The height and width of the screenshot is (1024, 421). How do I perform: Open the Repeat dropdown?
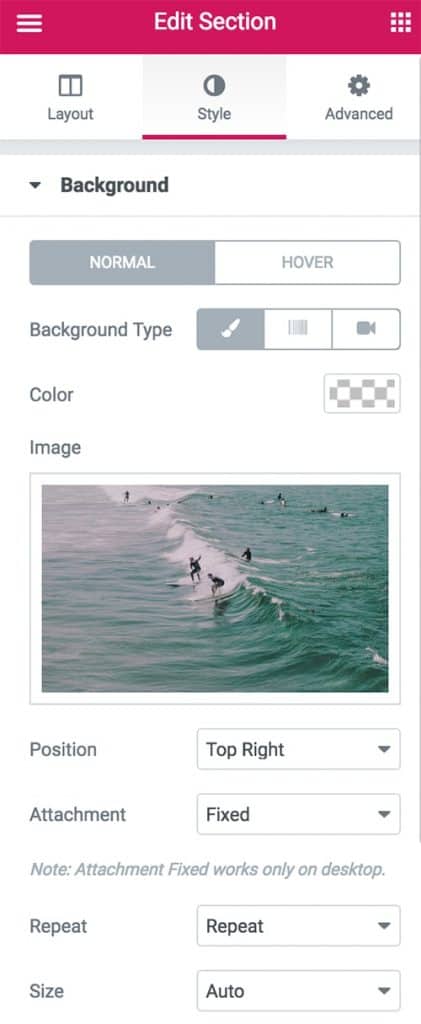point(298,925)
